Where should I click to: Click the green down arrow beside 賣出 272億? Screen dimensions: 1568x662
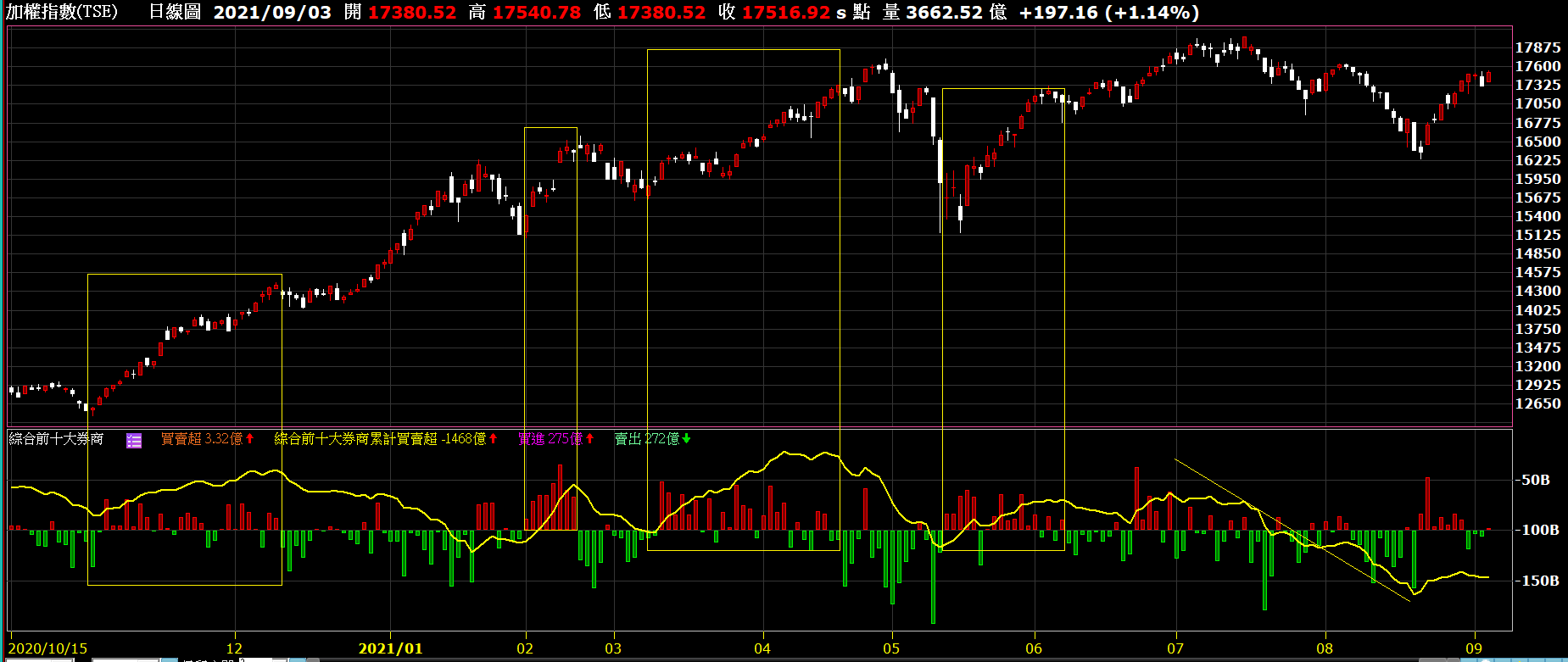coord(686,439)
